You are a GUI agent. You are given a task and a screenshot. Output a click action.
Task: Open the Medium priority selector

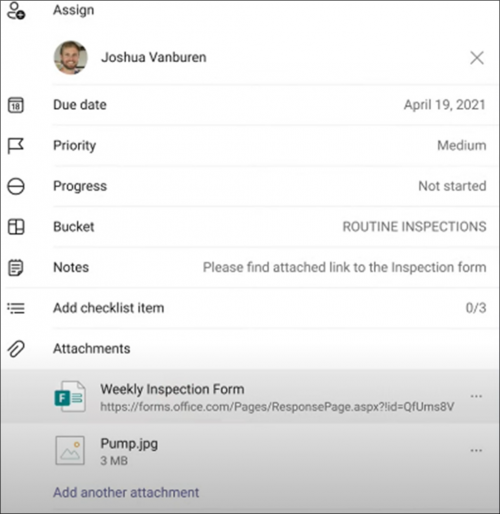tap(462, 146)
